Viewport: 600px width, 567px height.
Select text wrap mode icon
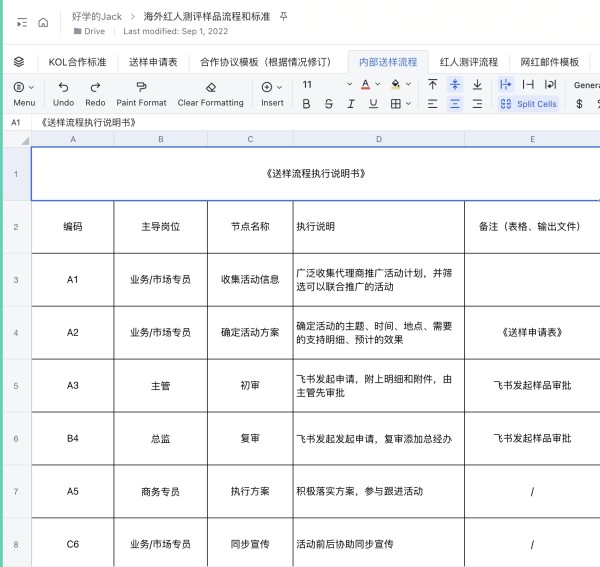point(550,84)
